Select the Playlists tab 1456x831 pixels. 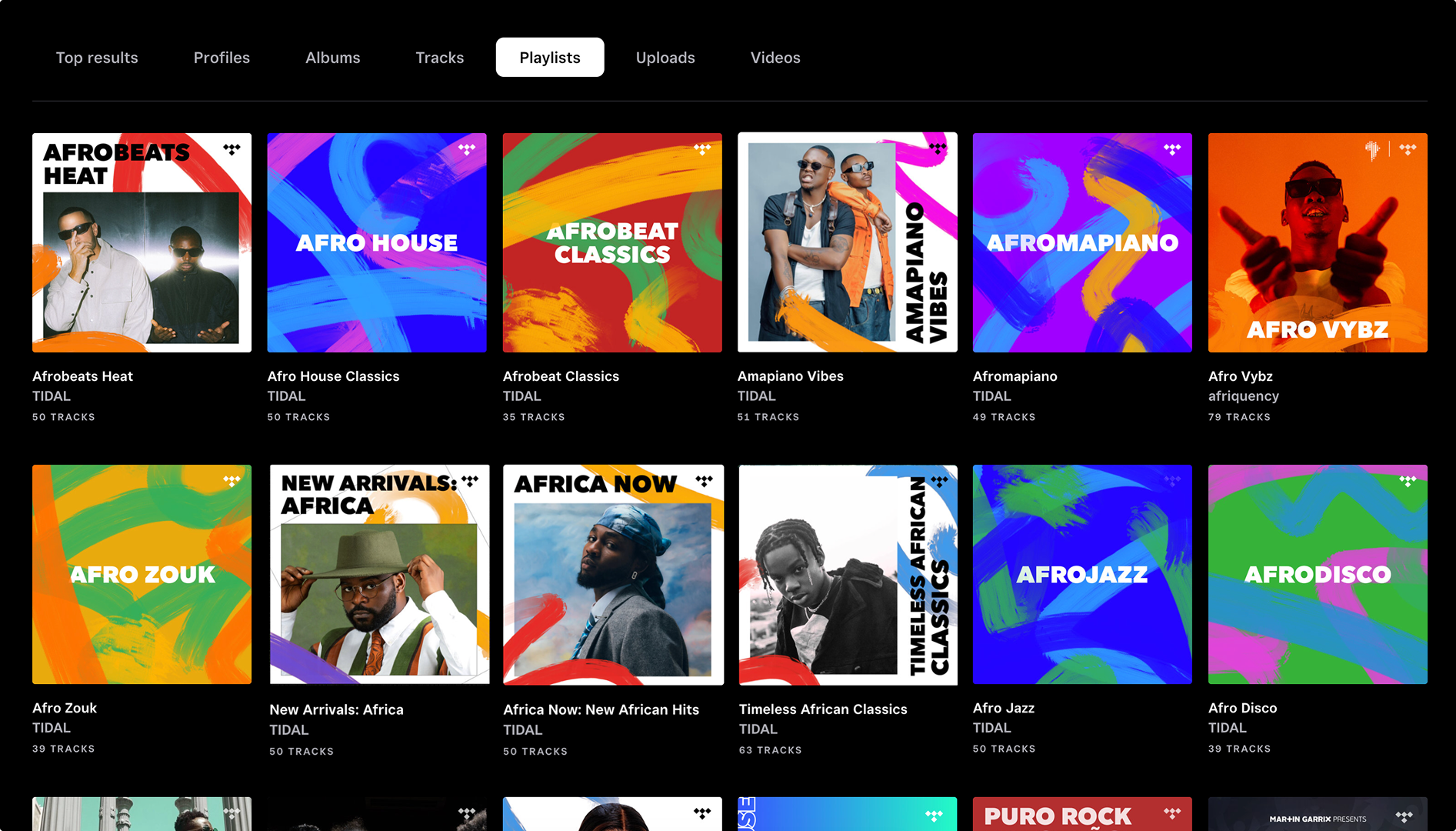(550, 58)
